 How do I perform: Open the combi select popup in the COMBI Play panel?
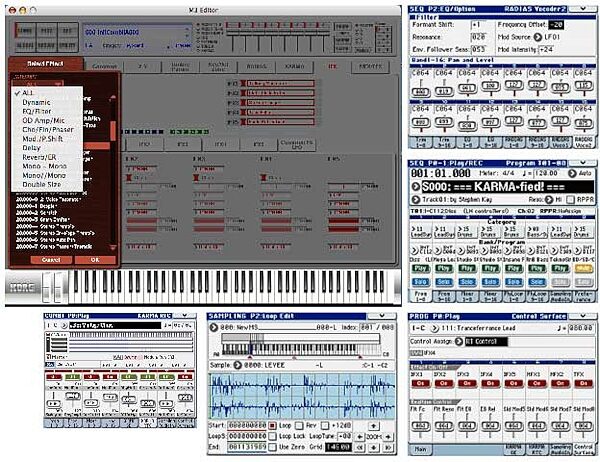click(x=64, y=325)
